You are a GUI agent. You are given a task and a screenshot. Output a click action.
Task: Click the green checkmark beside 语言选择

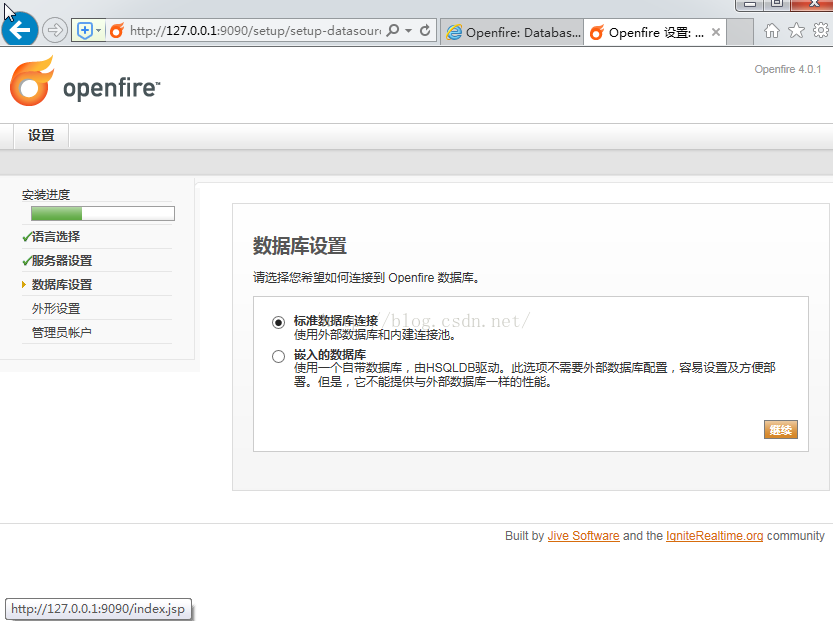(x=27, y=237)
